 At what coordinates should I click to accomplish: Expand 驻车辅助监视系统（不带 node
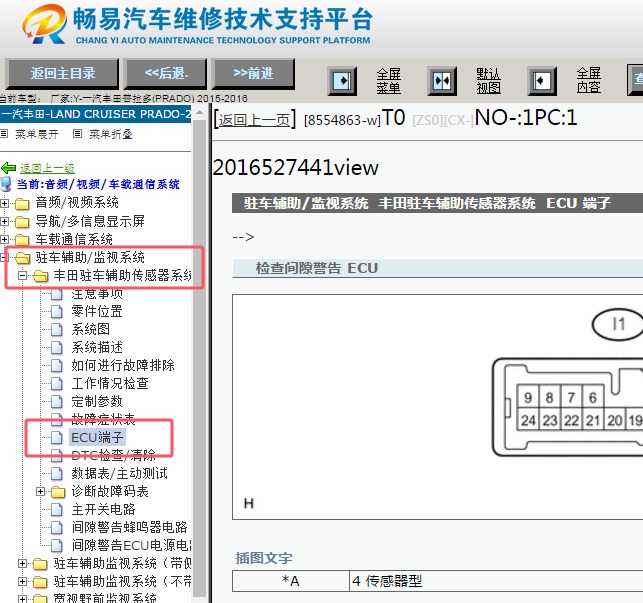pos(23,582)
